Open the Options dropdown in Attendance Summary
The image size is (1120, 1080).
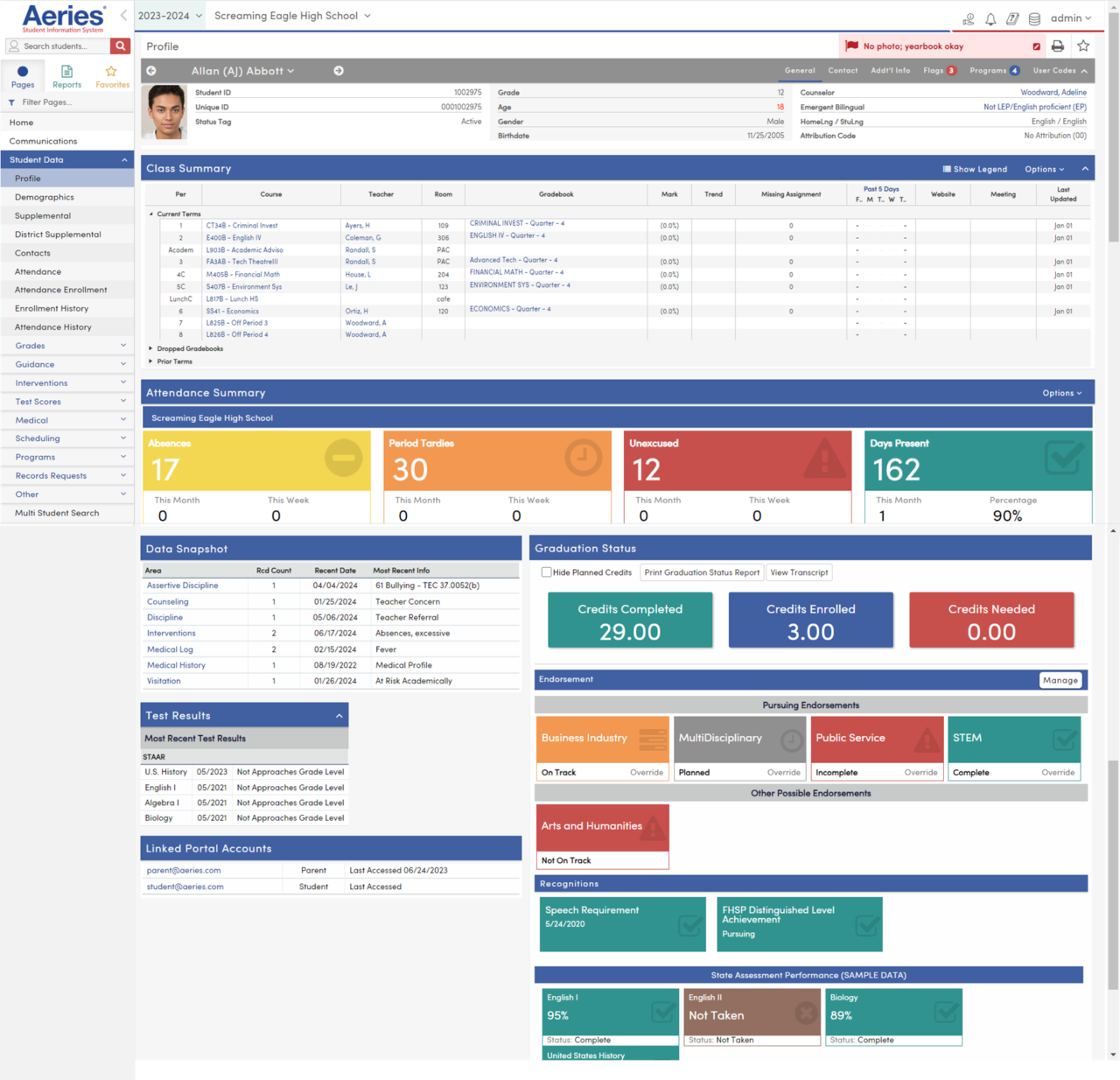[x=1061, y=392]
